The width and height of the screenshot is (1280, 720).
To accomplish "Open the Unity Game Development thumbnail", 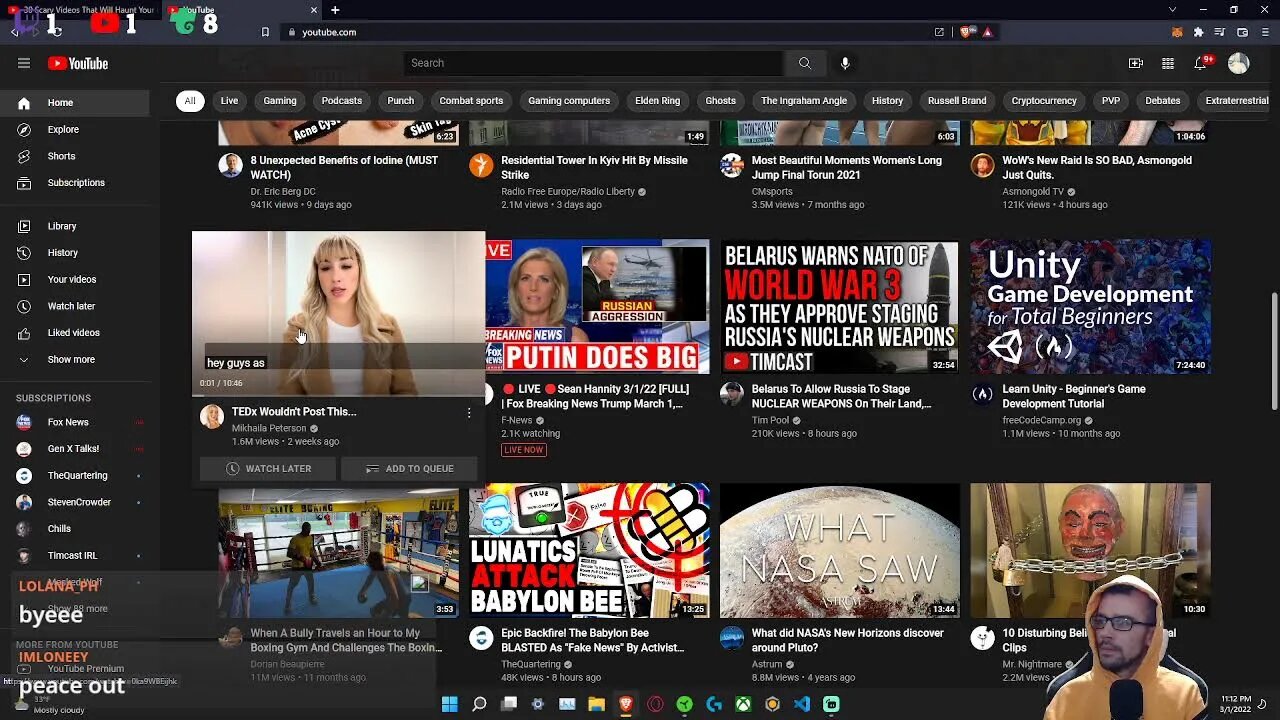I will (x=1090, y=306).
